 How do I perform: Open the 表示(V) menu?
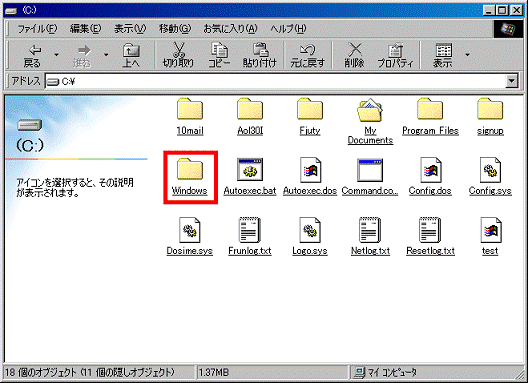(130, 29)
